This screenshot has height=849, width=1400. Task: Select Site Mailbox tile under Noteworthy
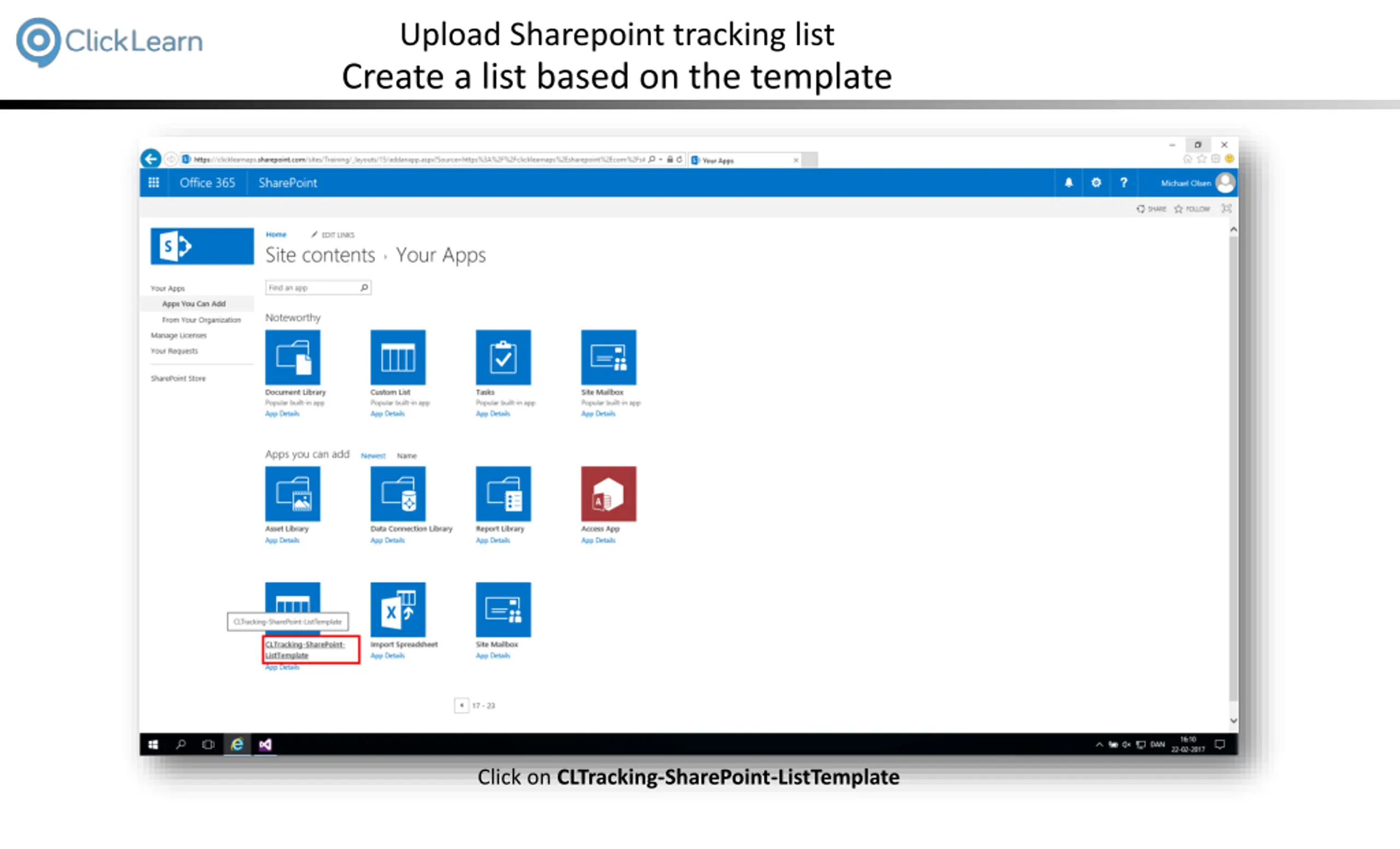coord(609,357)
